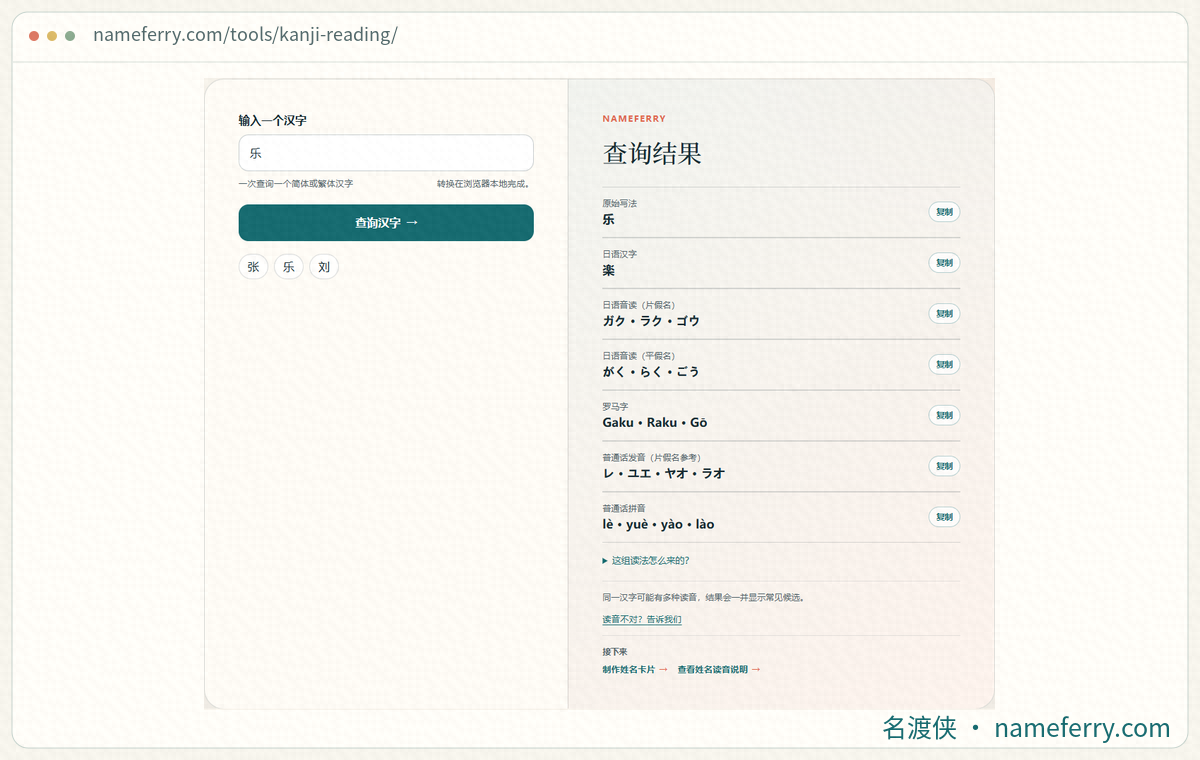Copy the hiragana reading がく・らく・ごう
Screen dimensions: 1200x760
coord(944,365)
